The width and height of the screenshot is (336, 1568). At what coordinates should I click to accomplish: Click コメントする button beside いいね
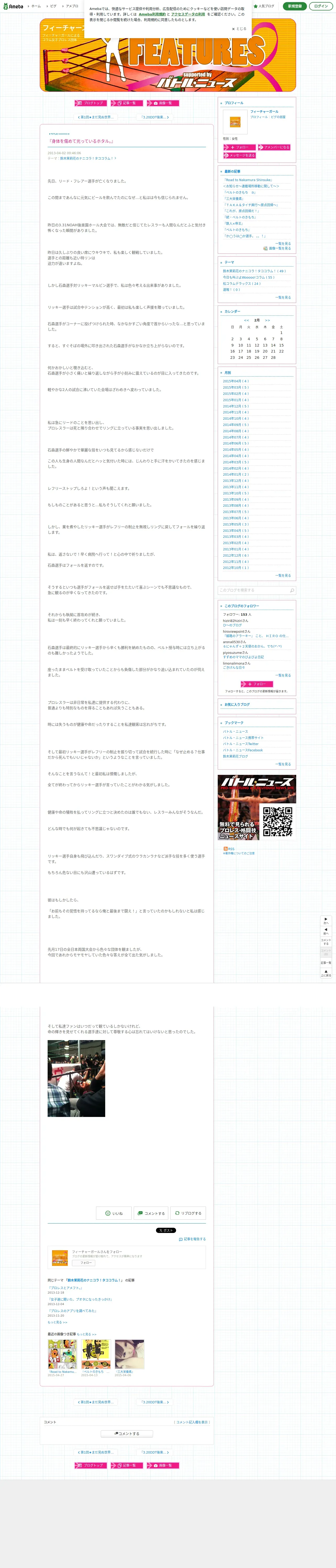point(151,1213)
